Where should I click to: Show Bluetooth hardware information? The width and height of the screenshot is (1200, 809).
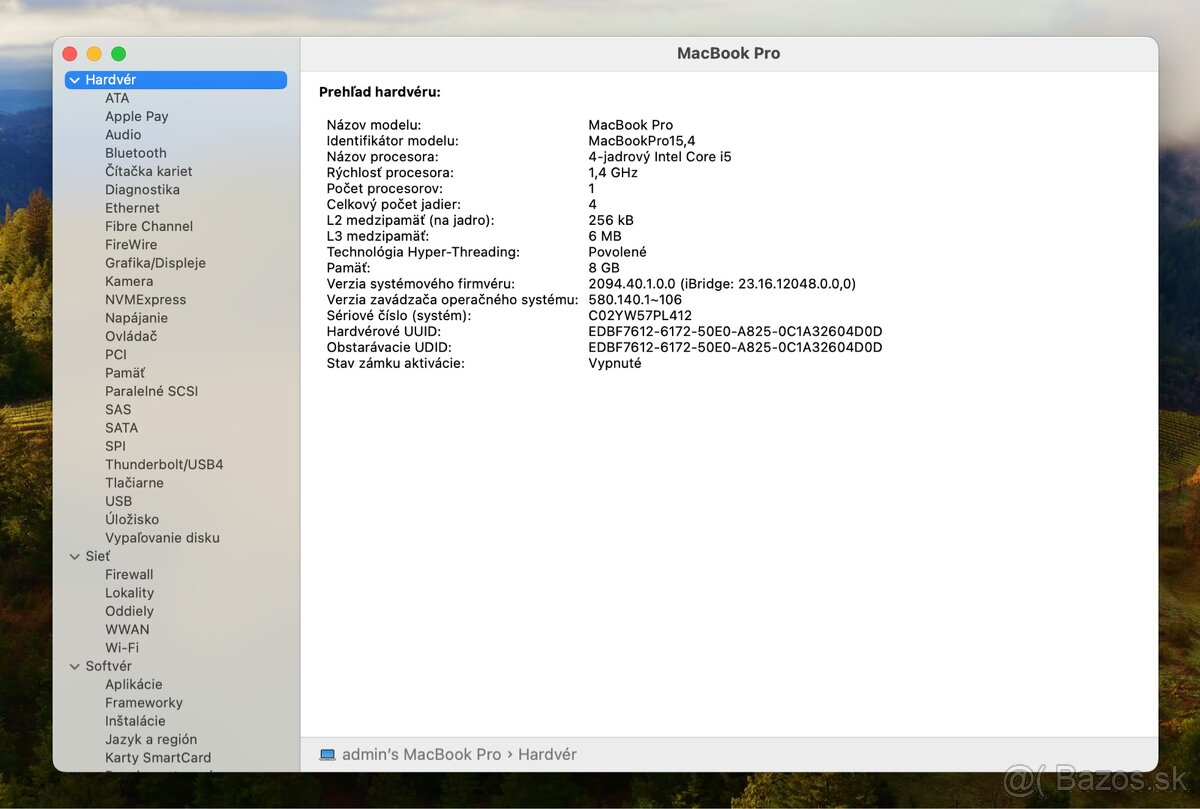click(136, 153)
